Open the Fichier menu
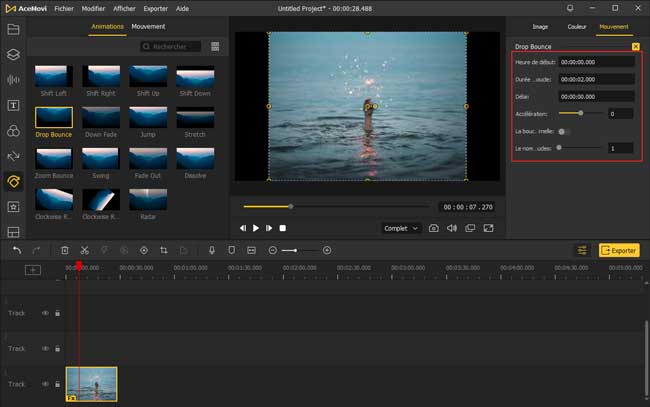This screenshot has height=407, width=650. point(64,8)
